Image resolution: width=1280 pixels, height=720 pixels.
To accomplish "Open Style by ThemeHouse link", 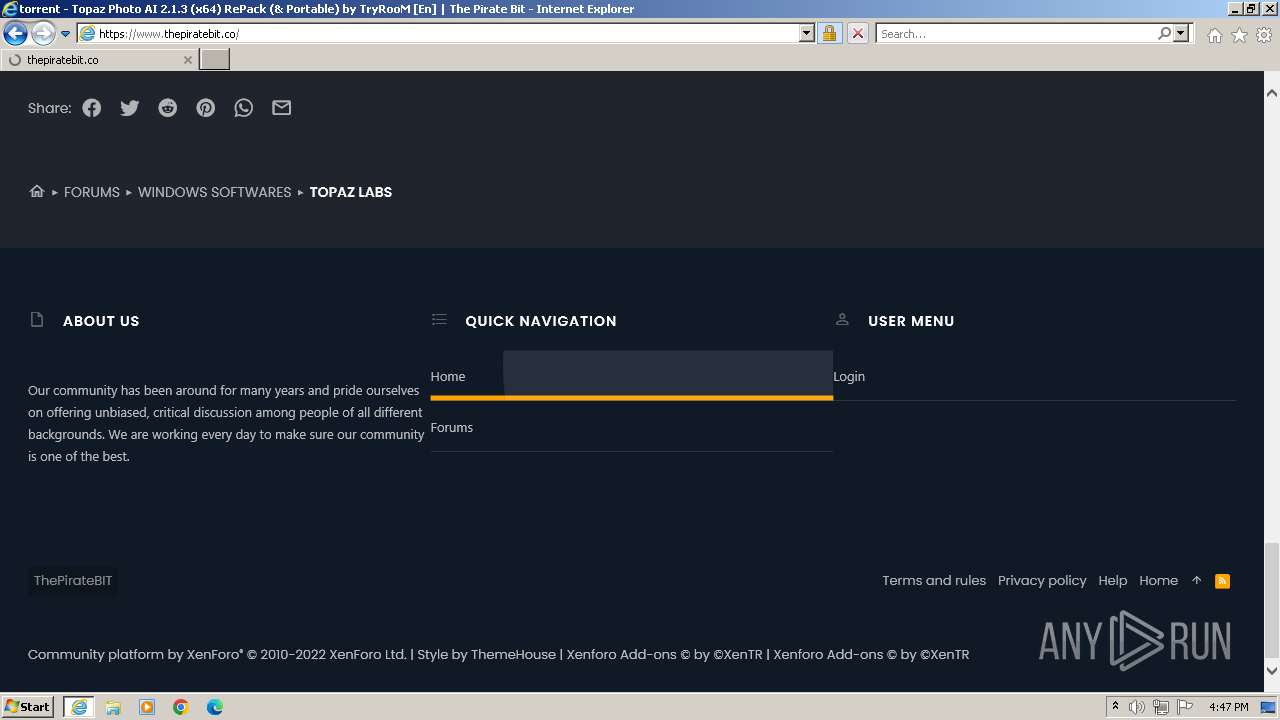I will click(486, 654).
